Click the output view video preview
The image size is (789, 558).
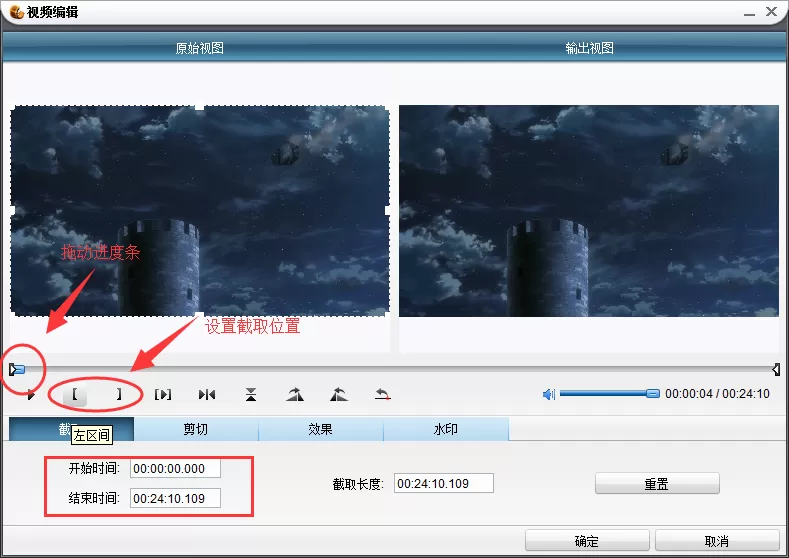point(589,211)
